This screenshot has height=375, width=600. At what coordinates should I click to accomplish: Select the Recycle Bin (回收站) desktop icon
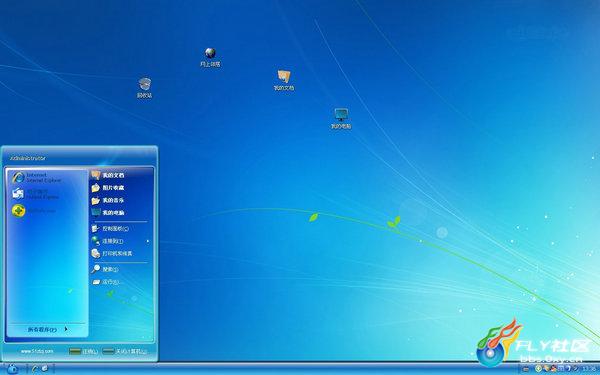point(145,88)
